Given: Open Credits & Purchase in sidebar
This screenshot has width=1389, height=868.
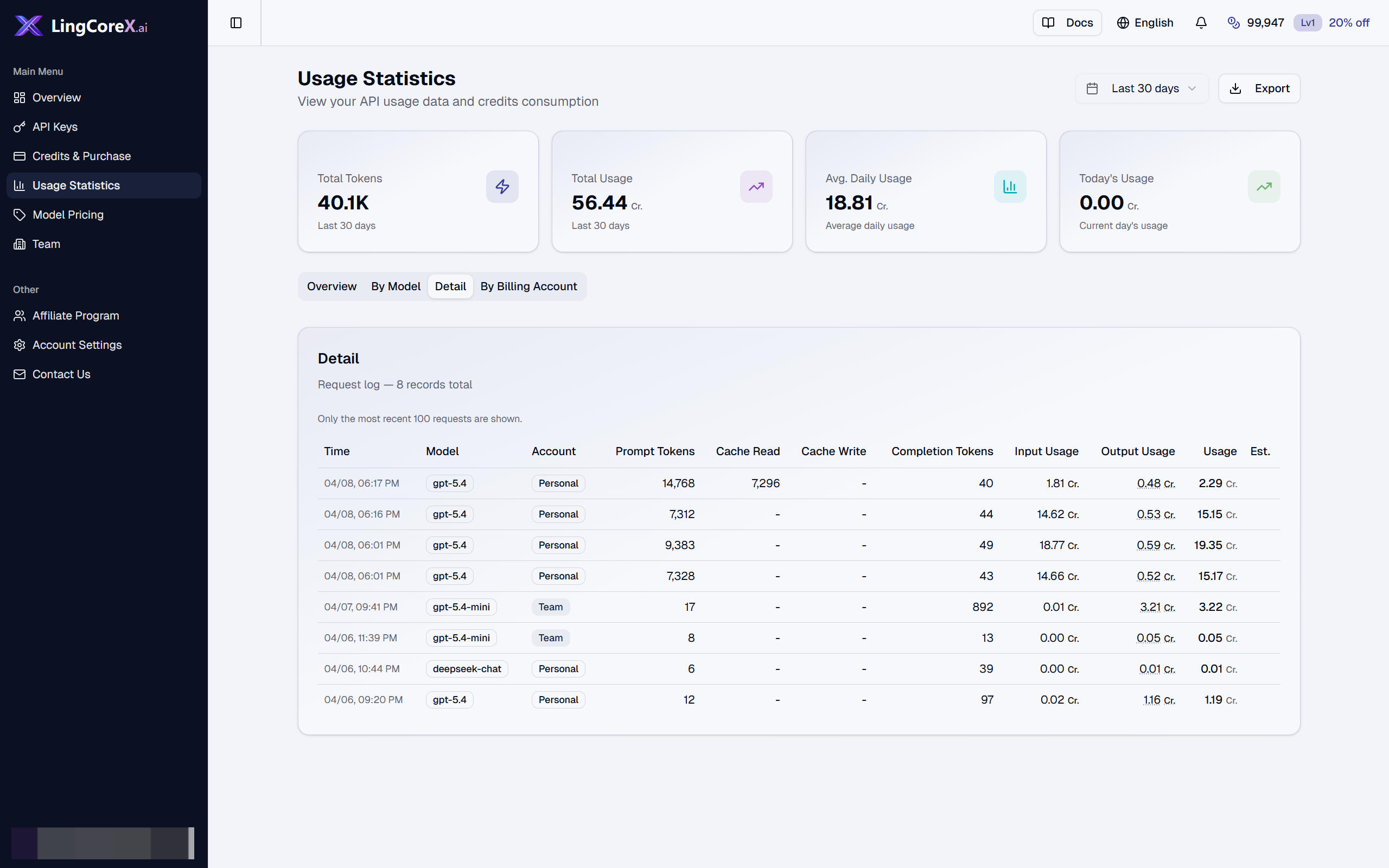Looking at the screenshot, I should (x=103, y=156).
